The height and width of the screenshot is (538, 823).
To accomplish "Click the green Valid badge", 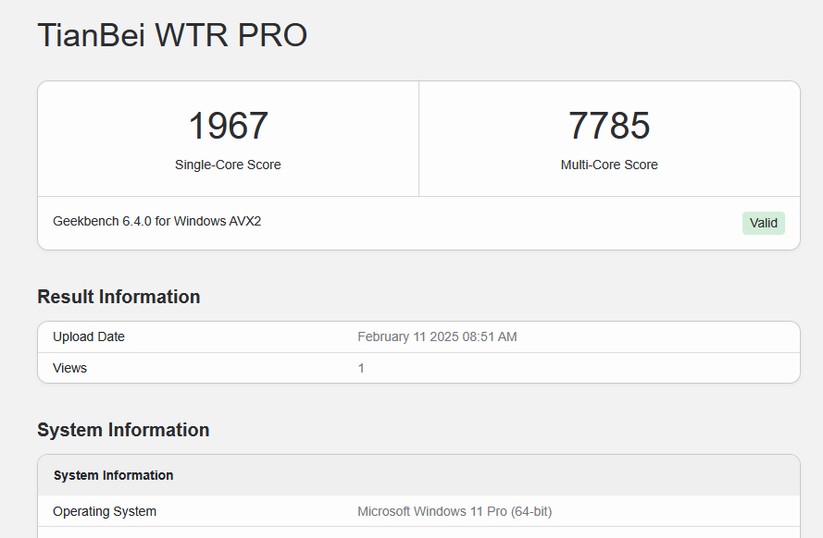I will click(763, 223).
